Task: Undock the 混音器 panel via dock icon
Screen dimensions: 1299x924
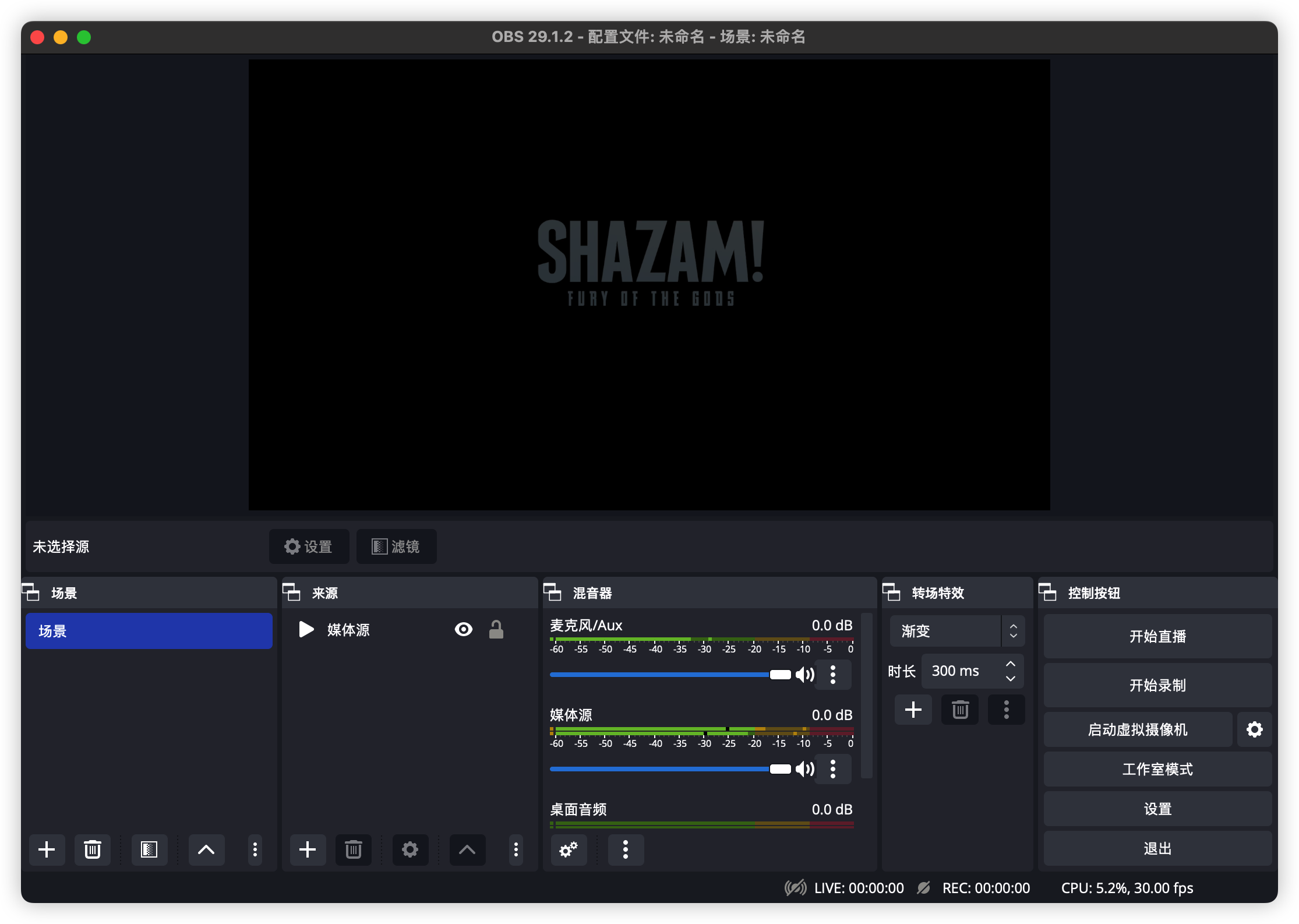Action: point(552,593)
